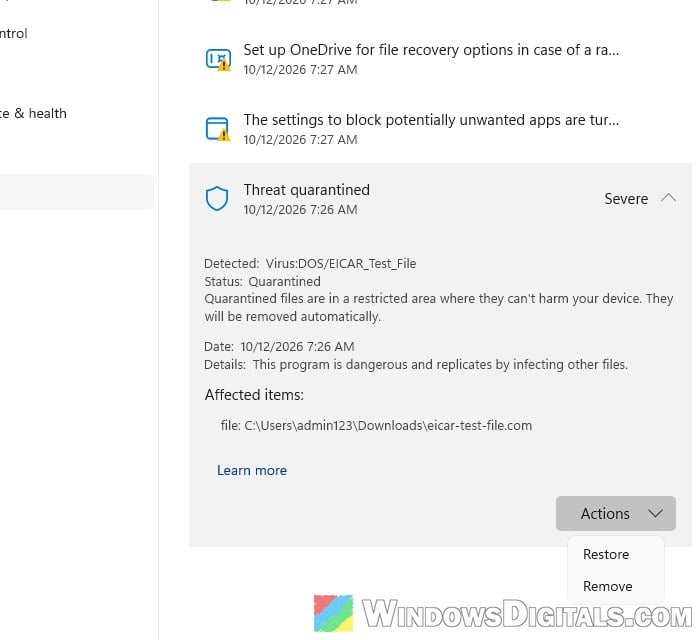
Task: Click the OneDrive file recovery warning icon
Action: [x=218, y=59]
